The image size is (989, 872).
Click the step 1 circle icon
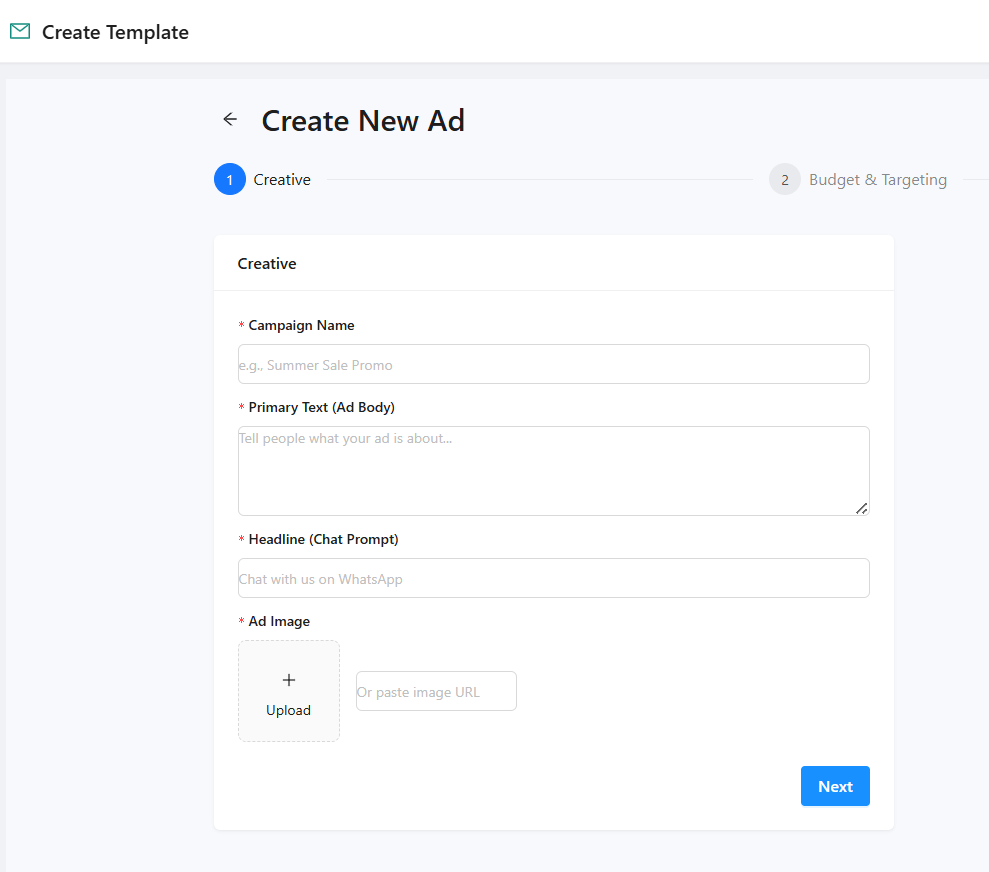pos(230,180)
